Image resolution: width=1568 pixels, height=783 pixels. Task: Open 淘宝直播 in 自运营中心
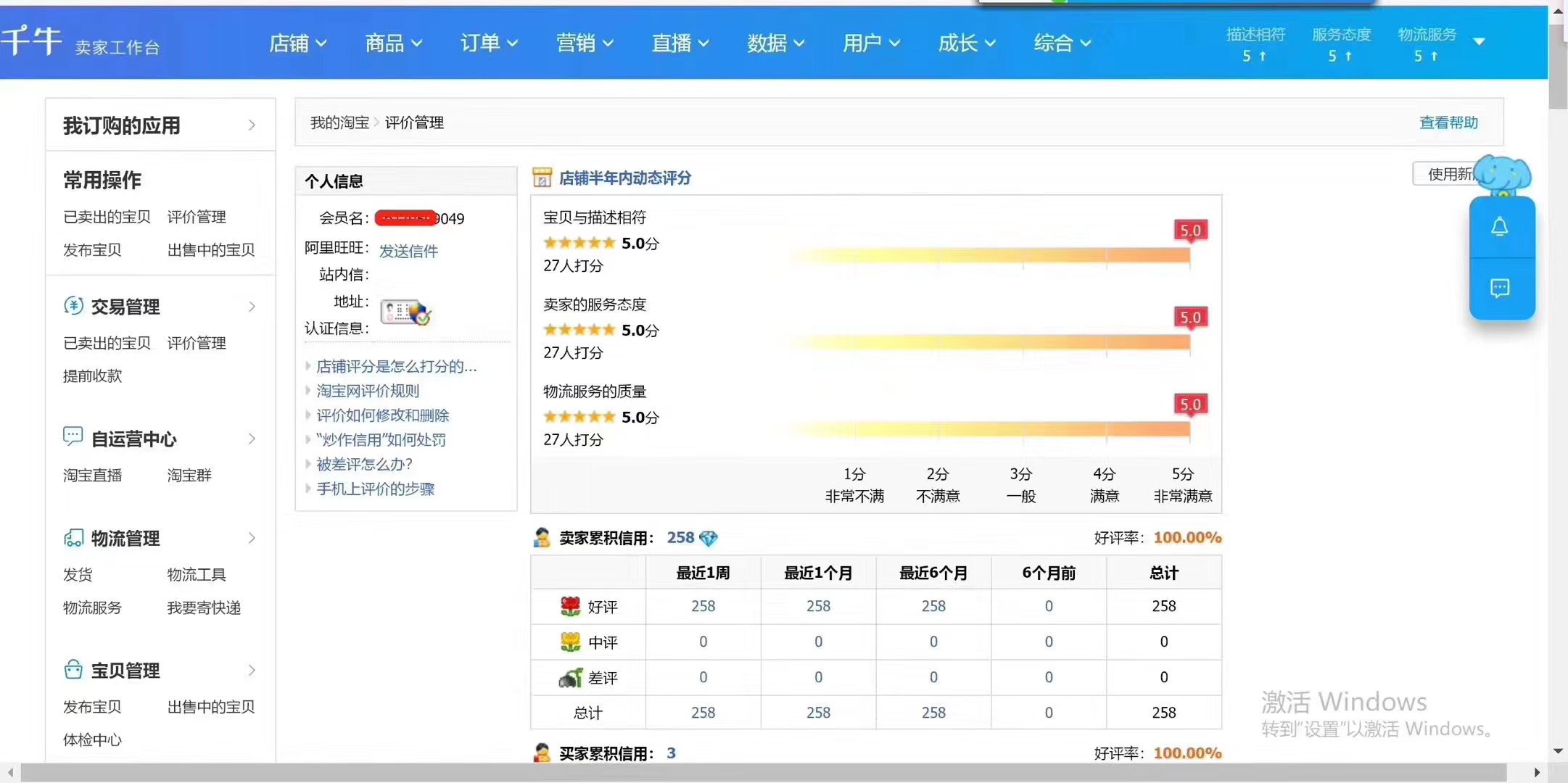[x=92, y=475]
